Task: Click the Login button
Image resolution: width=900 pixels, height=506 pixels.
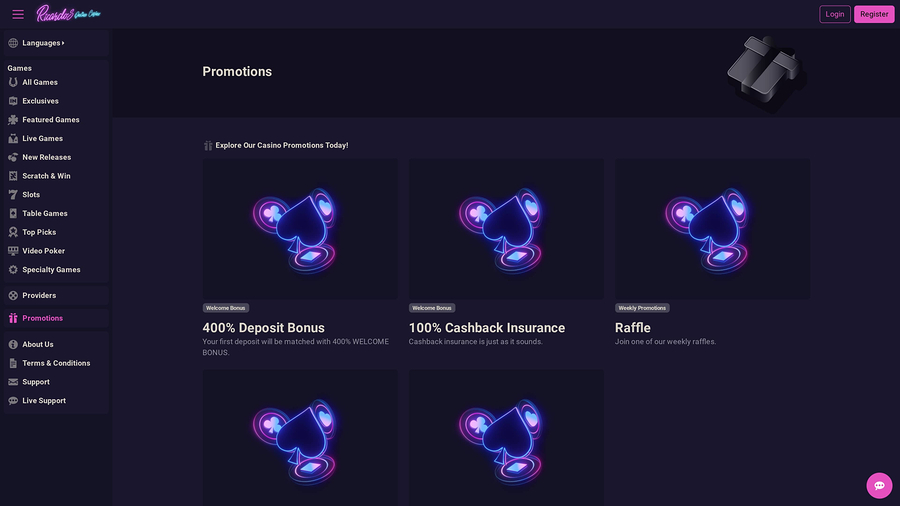Action: 834,14
